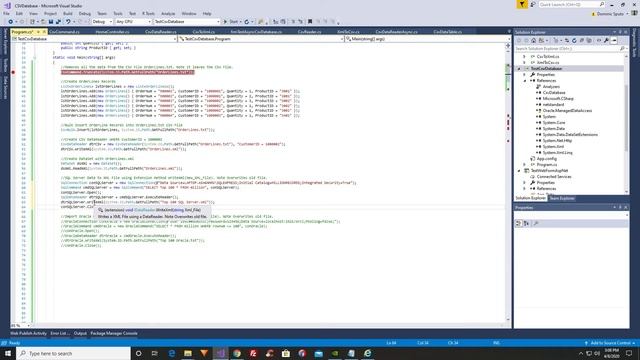Click the Quick Launch search box
The height and width of the screenshot is (360, 640).
571,4
